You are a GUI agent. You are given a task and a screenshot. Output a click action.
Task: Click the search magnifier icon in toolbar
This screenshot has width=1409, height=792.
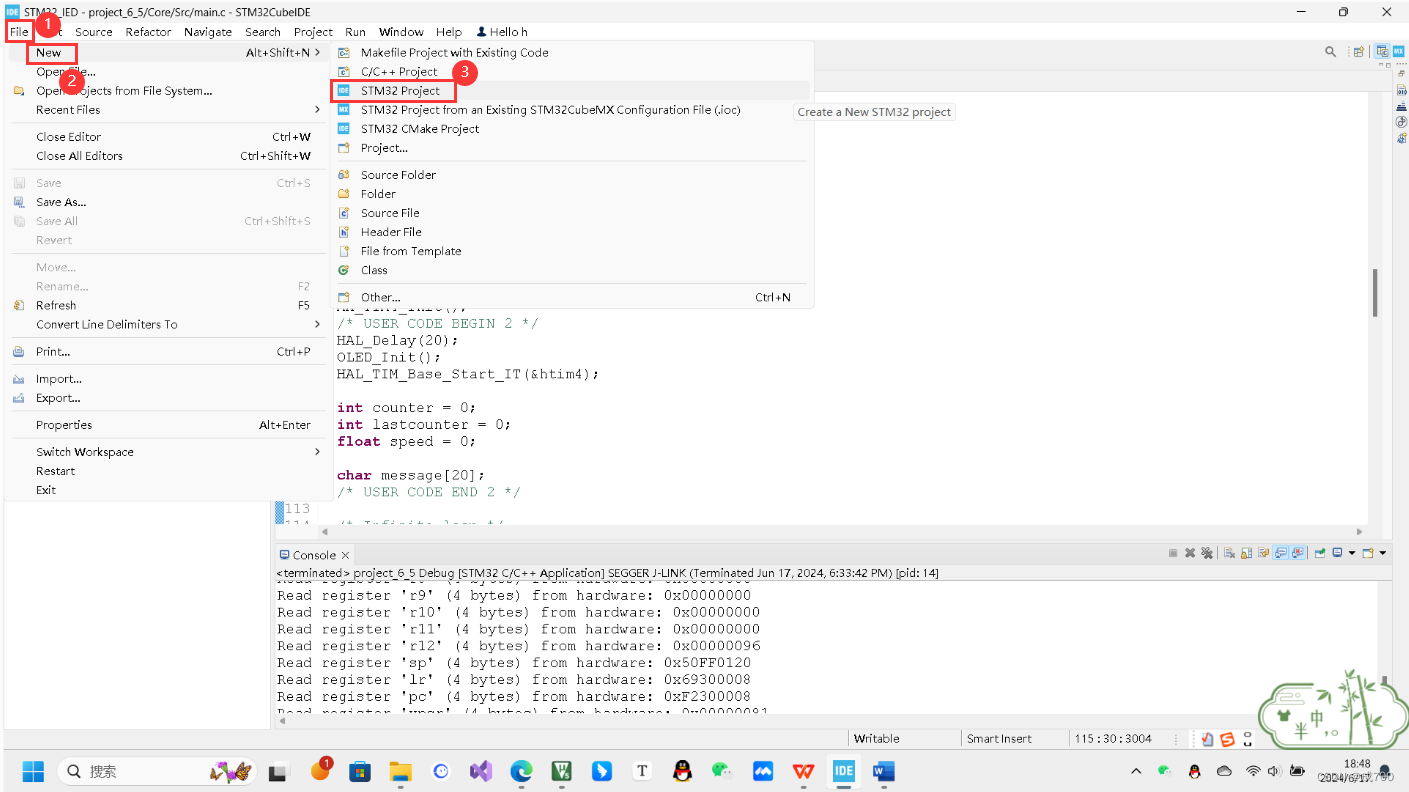(x=1330, y=51)
